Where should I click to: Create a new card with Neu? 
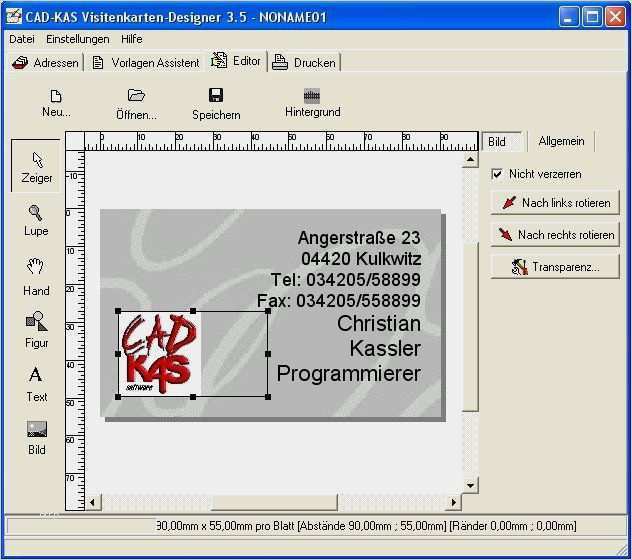(x=56, y=103)
